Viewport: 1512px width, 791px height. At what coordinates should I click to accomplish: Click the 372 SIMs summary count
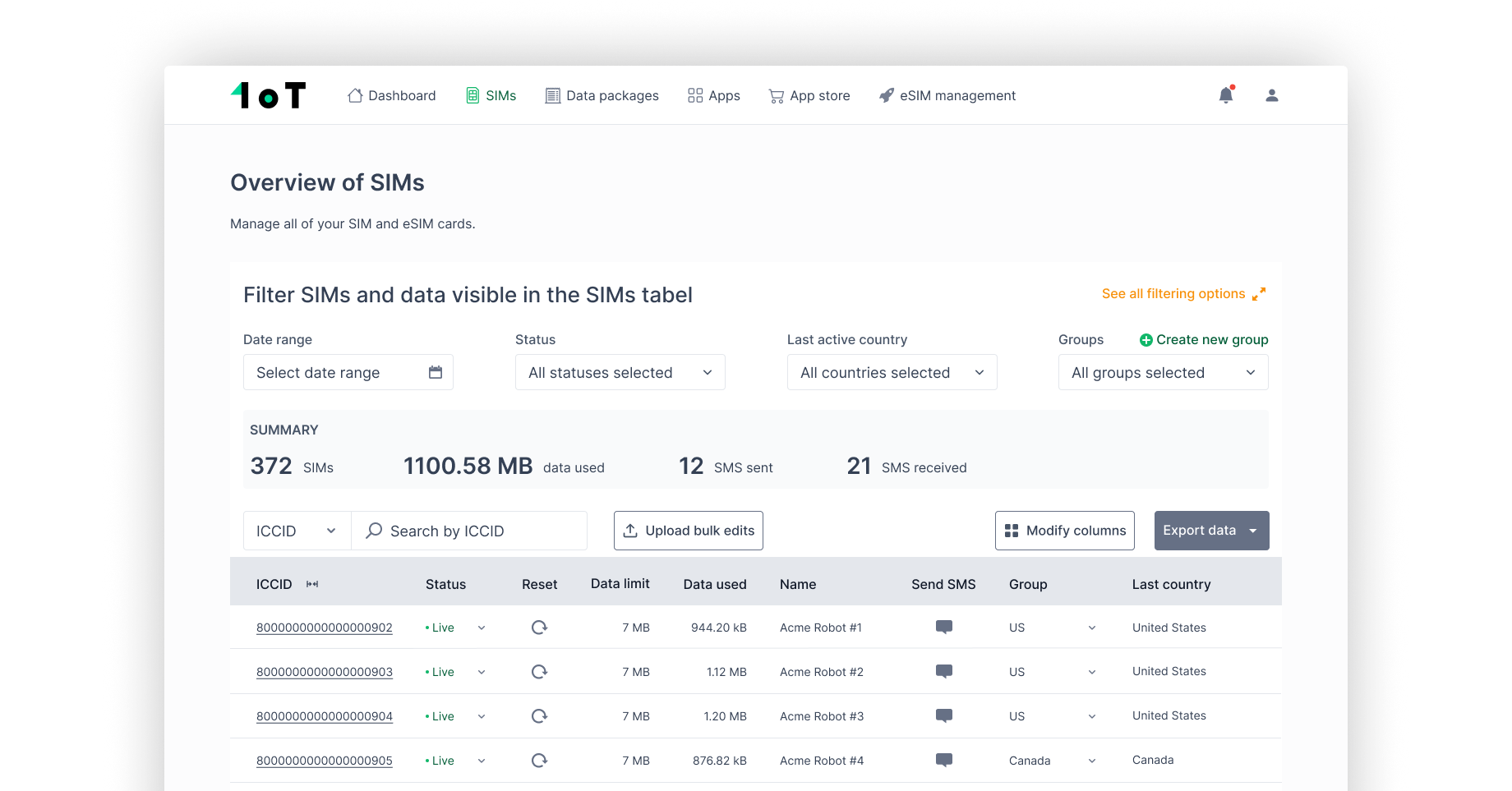pyautogui.click(x=292, y=466)
